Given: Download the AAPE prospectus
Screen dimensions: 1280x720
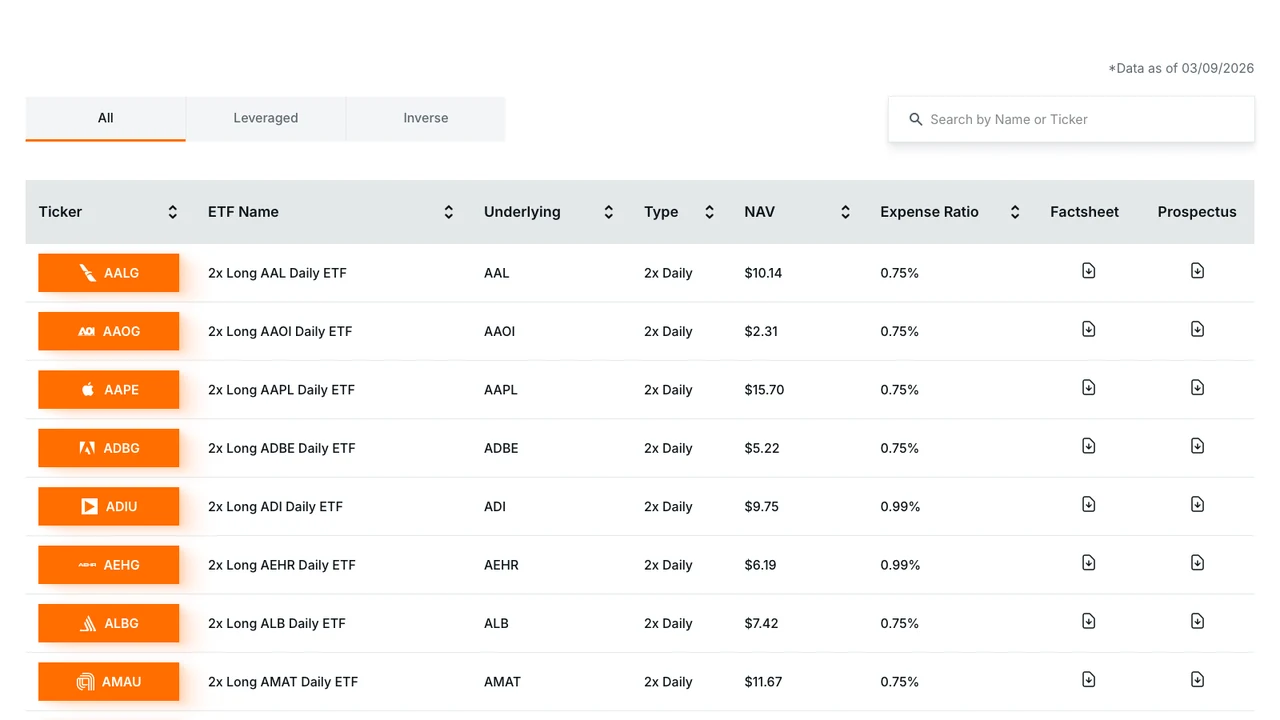Looking at the screenshot, I should point(1197,388).
